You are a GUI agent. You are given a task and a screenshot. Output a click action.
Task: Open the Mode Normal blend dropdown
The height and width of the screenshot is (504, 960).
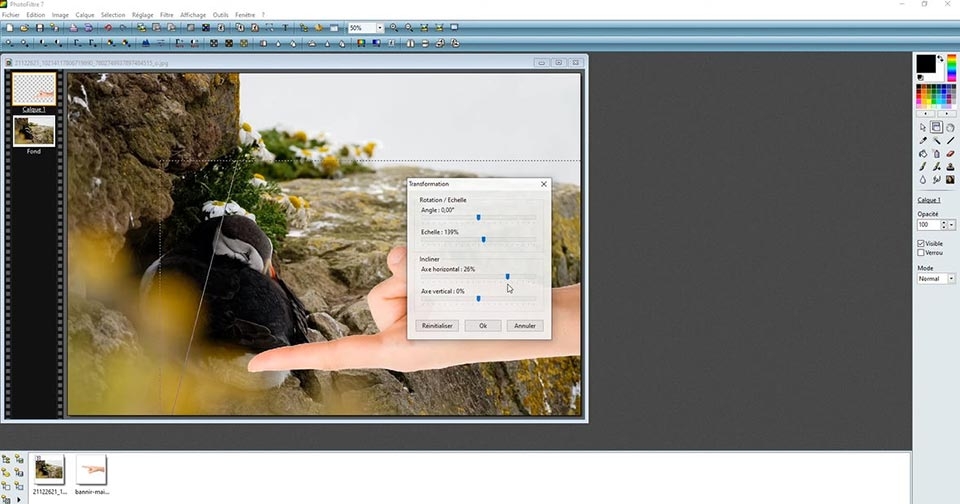(951, 279)
